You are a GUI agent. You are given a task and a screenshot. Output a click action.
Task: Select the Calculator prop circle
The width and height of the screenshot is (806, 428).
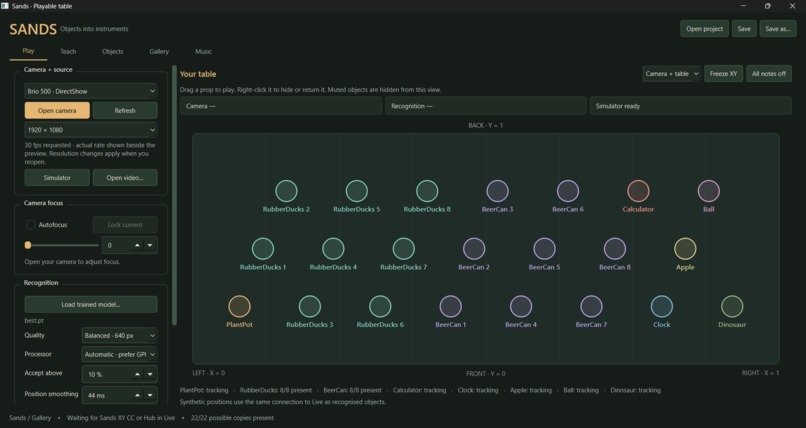(638, 191)
